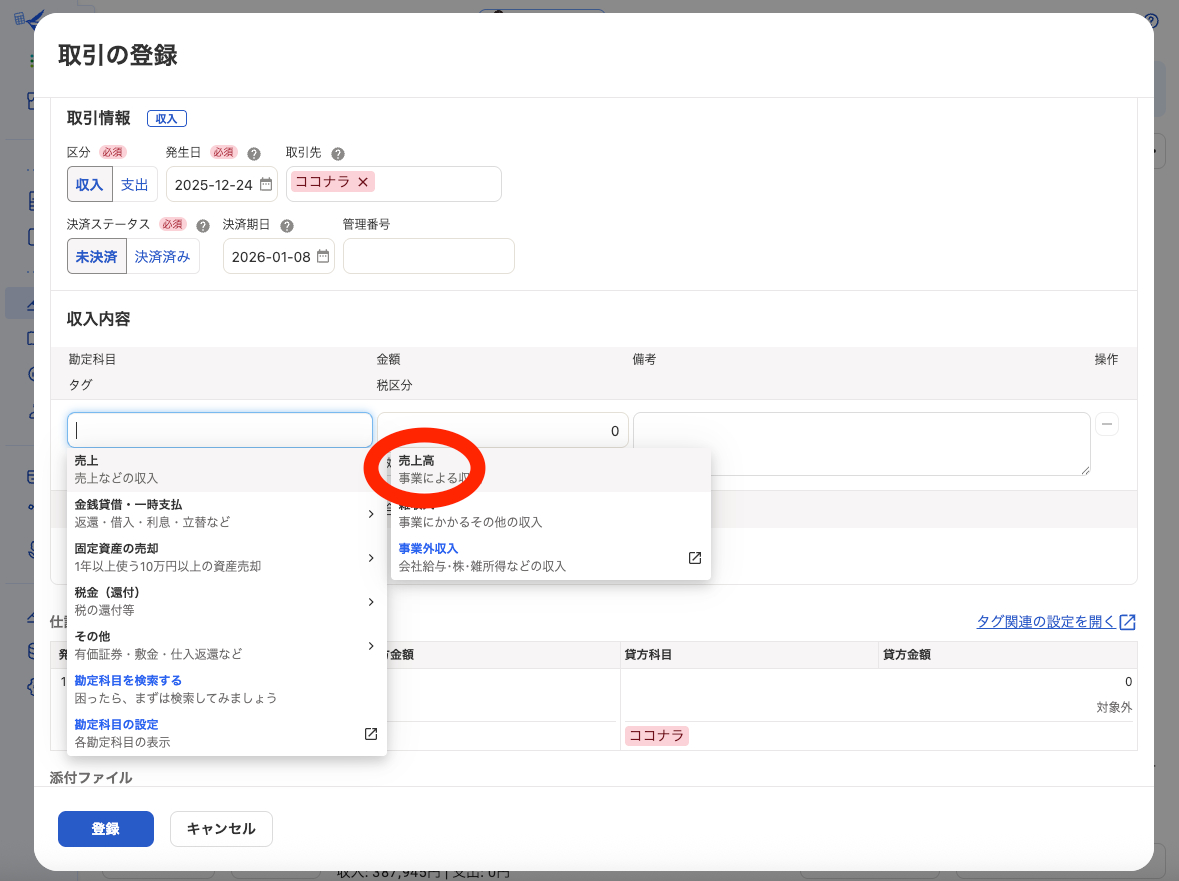1179x881 pixels.
Task: Set settlement status to 決済済み
Action: point(162,257)
